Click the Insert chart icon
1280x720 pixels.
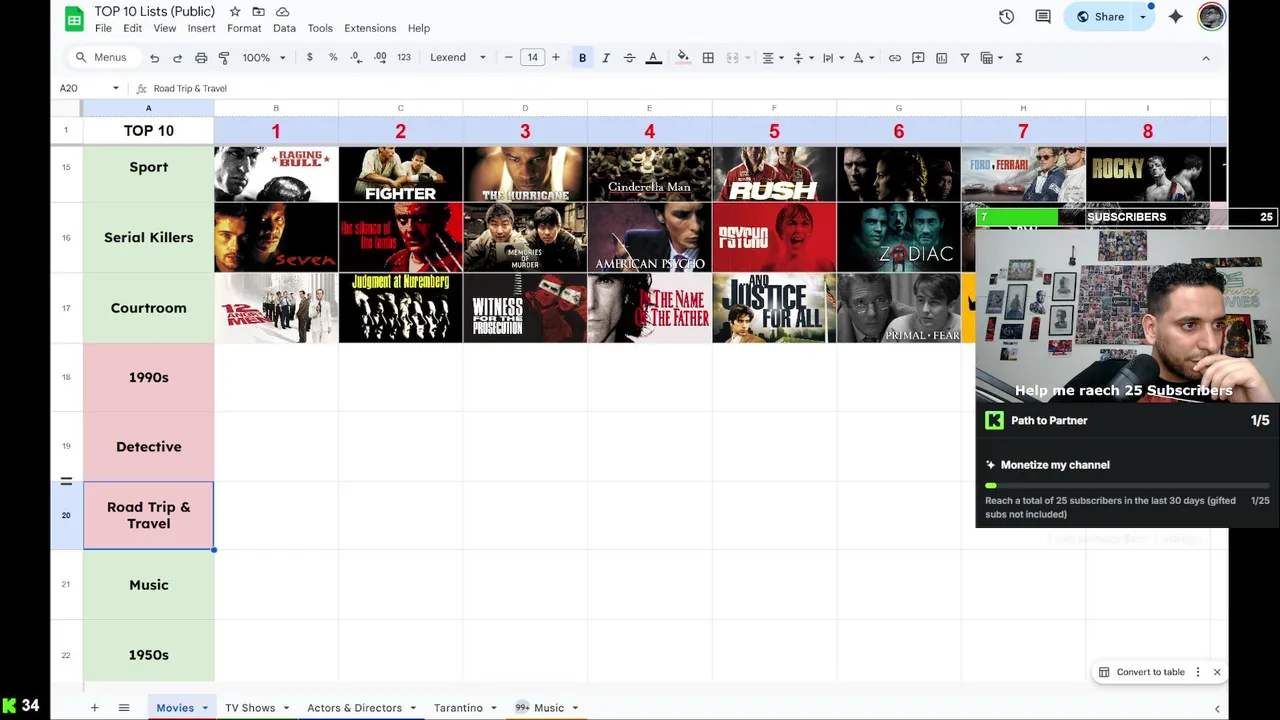(x=941, y=58)
